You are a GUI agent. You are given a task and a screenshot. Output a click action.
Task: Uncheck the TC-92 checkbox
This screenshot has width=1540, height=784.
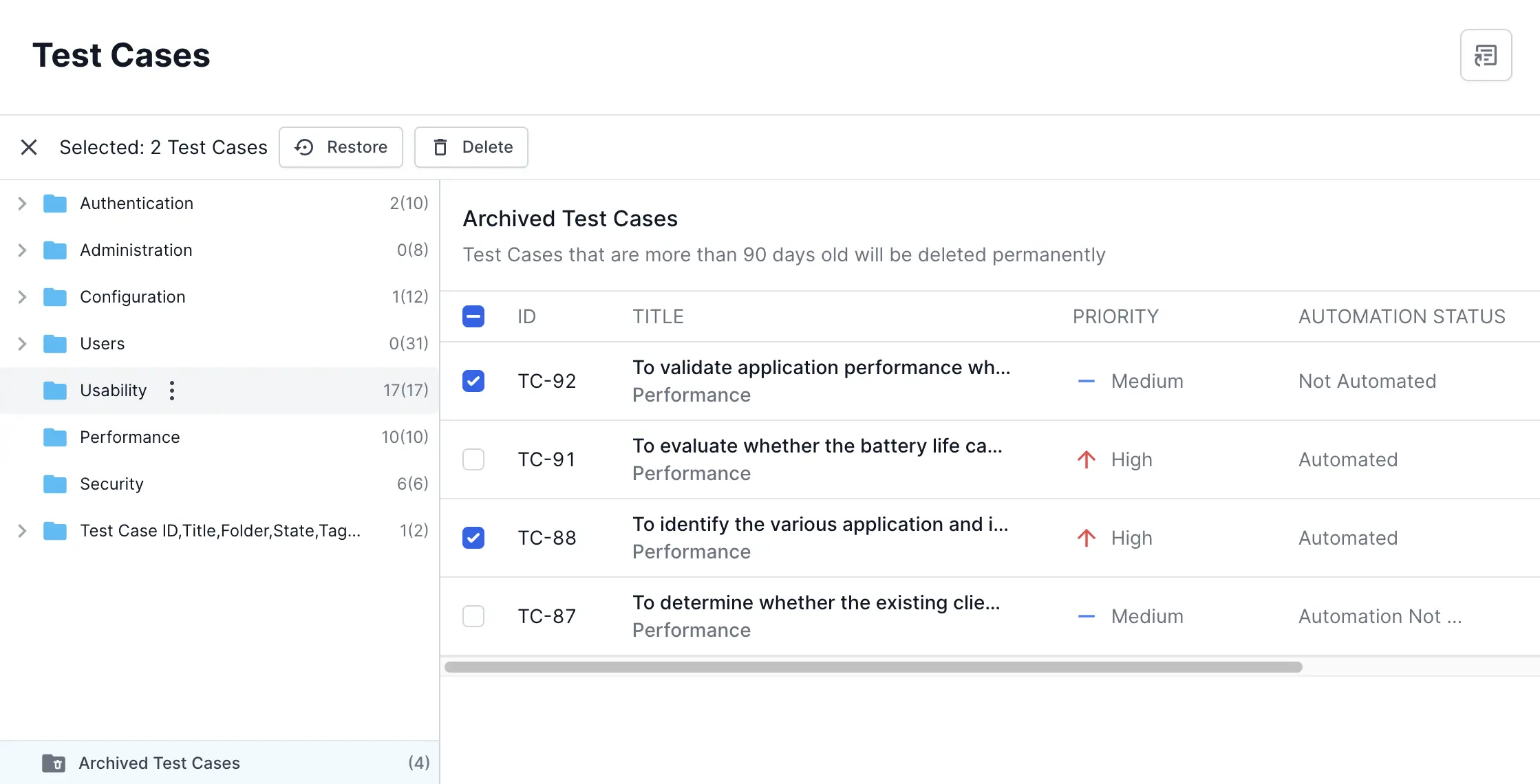pyautogui.click(x=473, y=381)
